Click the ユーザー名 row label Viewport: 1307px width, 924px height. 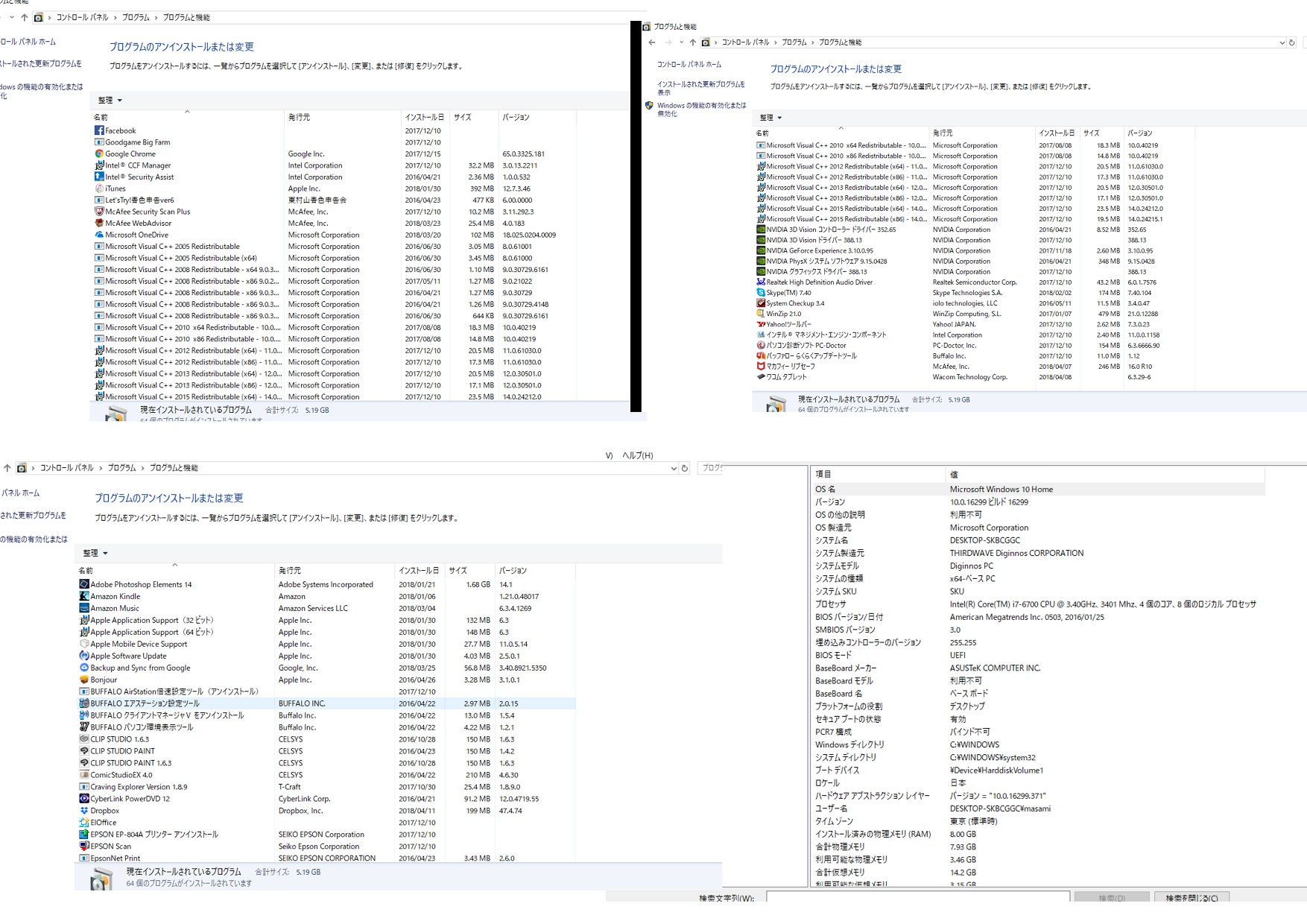831,808
